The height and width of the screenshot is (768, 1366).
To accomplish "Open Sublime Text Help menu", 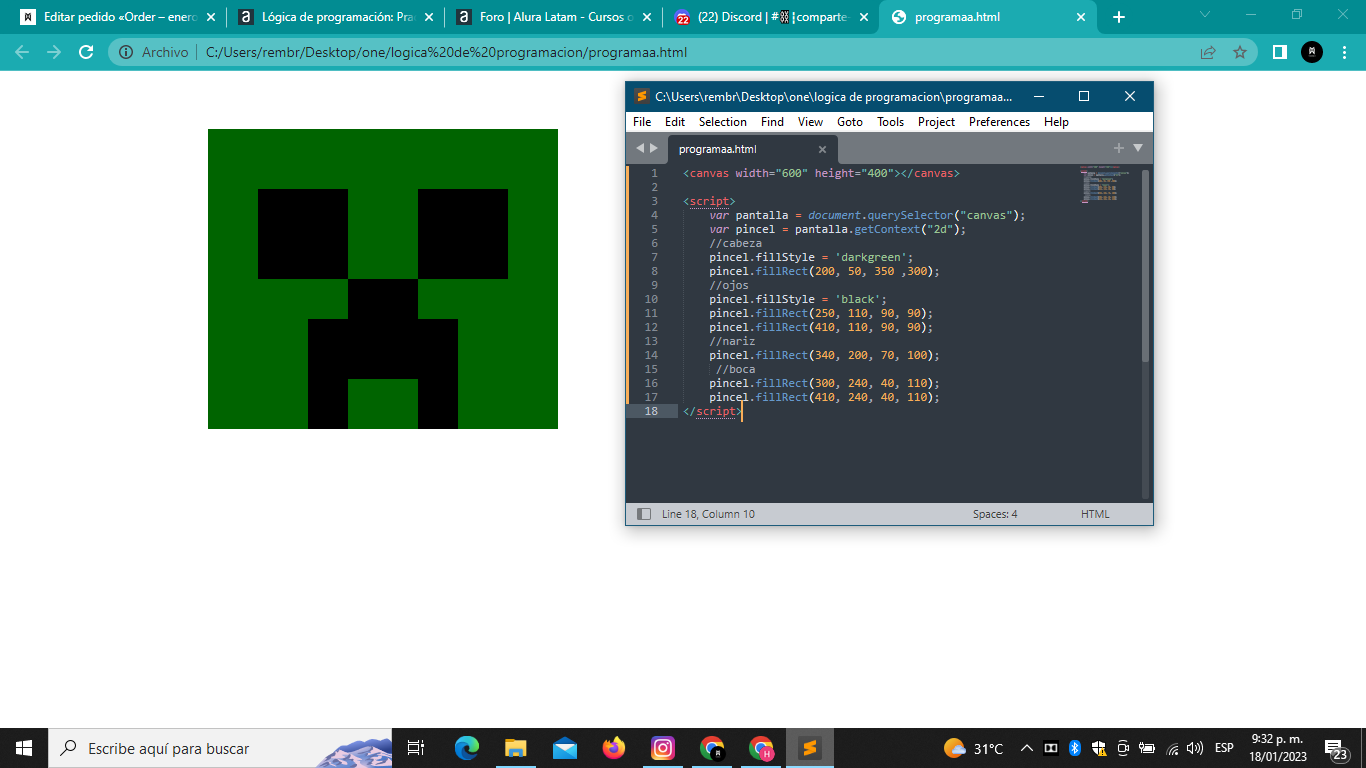I will pyautogui.click(x=1056, y=122).
